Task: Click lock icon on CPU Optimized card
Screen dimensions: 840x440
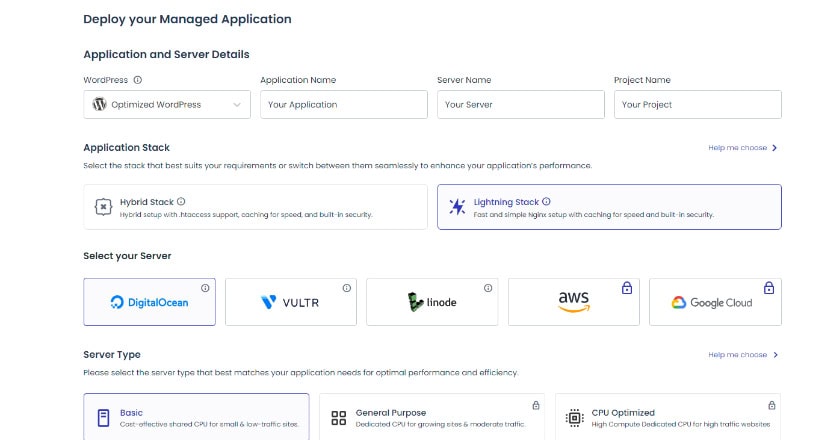Action: coord(771,406)
